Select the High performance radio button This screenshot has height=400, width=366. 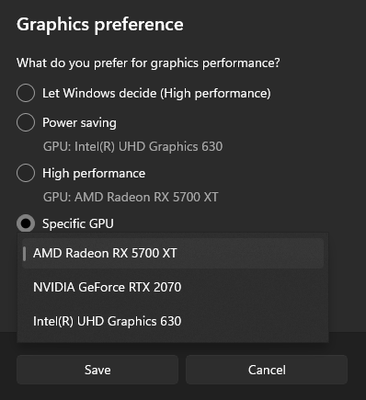point(26,173)
